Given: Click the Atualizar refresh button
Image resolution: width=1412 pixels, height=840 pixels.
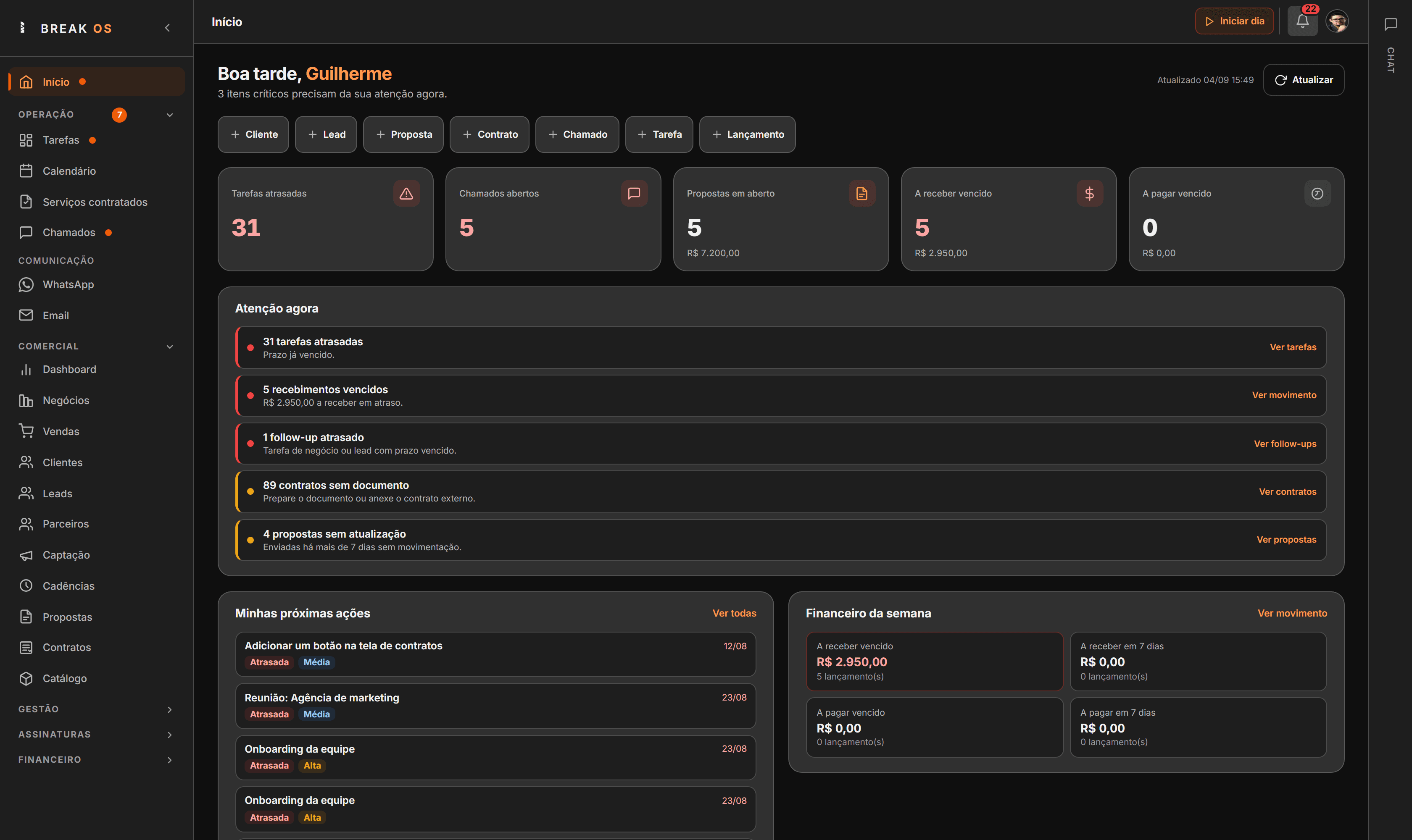Looking at the screenshot, I should (1303, 80).
